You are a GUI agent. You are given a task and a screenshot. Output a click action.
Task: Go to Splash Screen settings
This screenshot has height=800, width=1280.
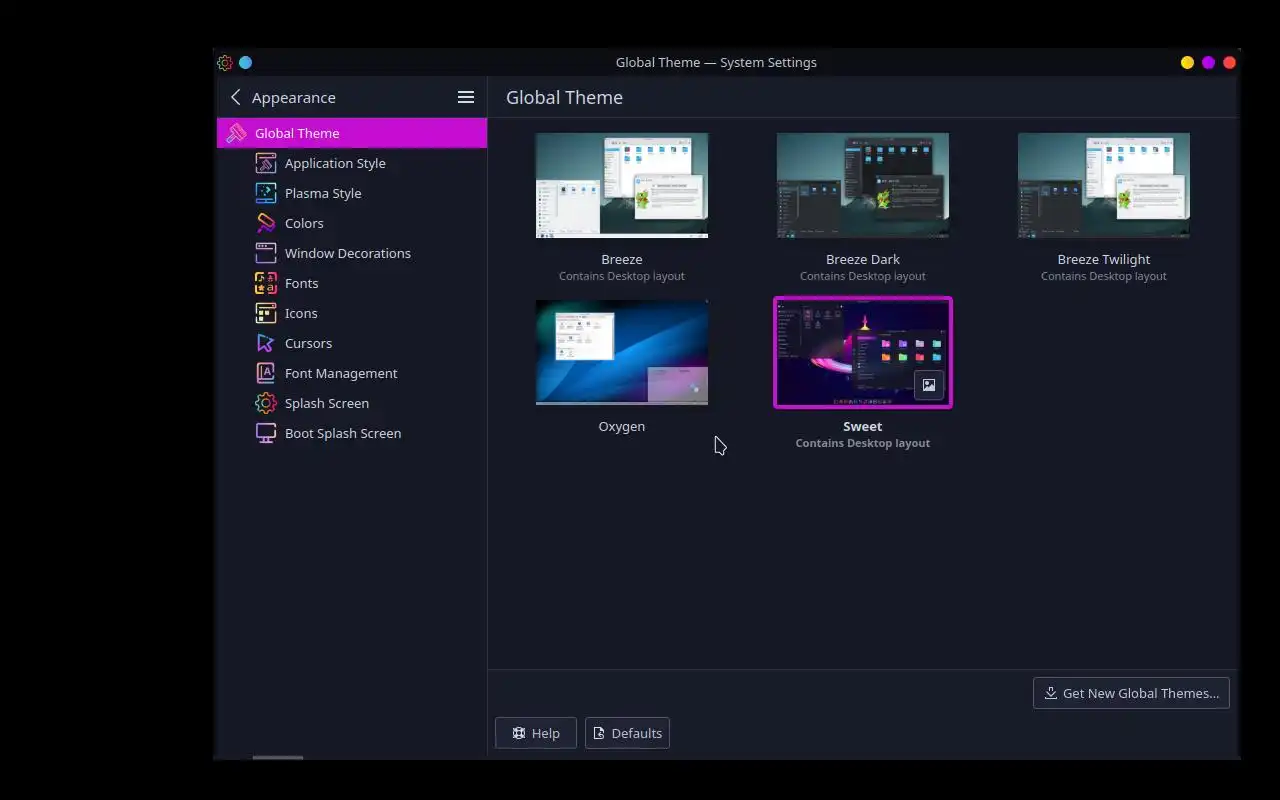tap(352, 403)
